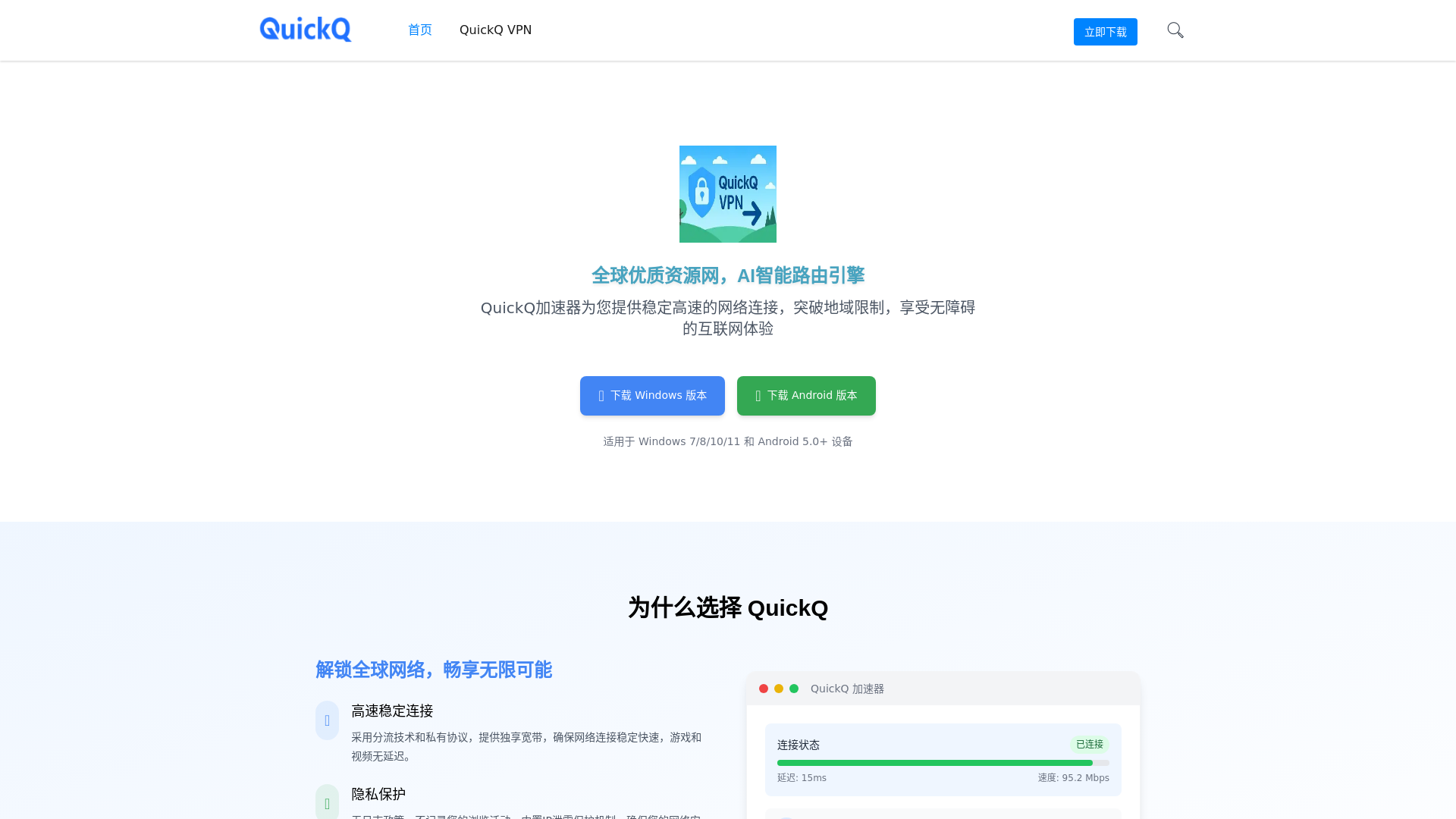Click the green window dot
This screenshot has height=819, width=1456.
tap(794, 689)
